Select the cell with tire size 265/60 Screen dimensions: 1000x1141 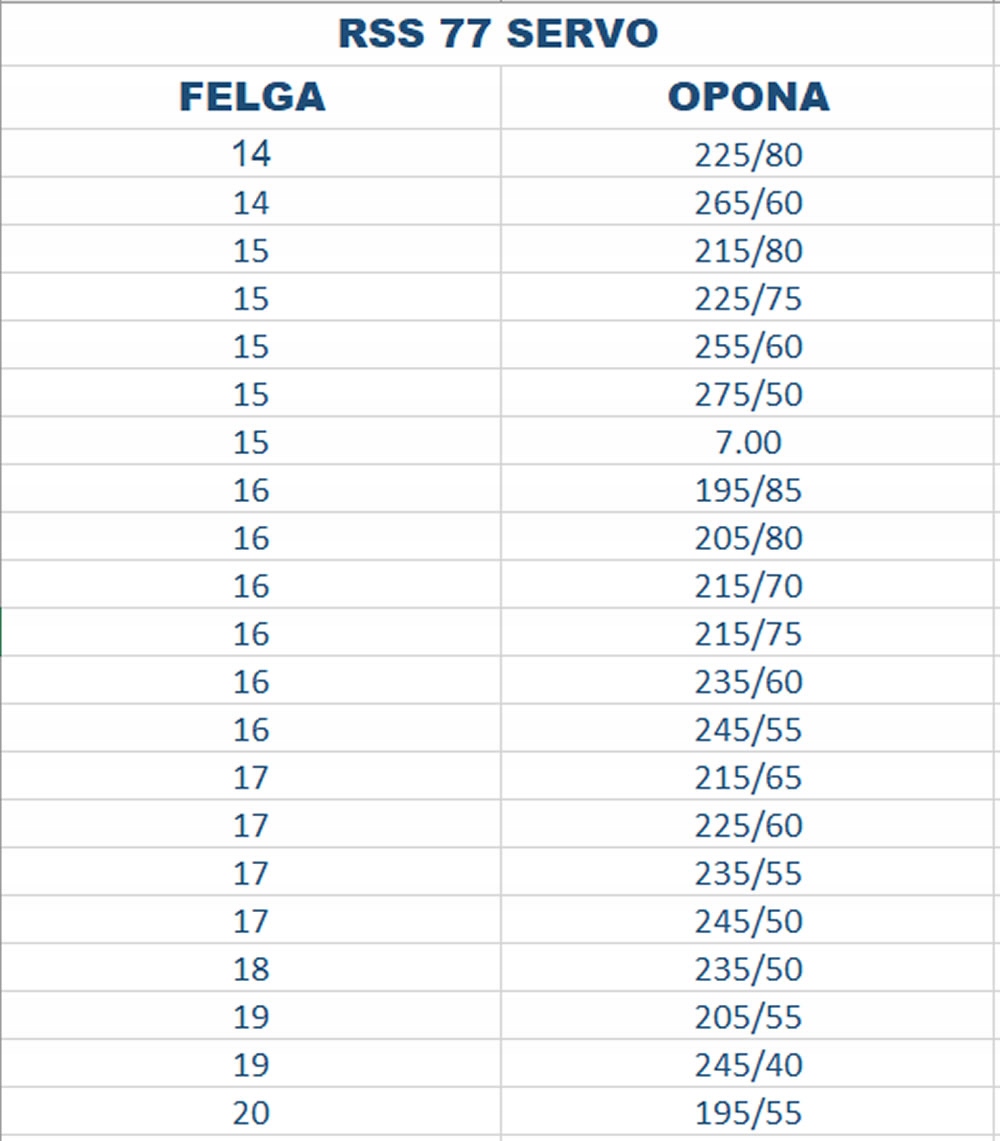[748, 202]
